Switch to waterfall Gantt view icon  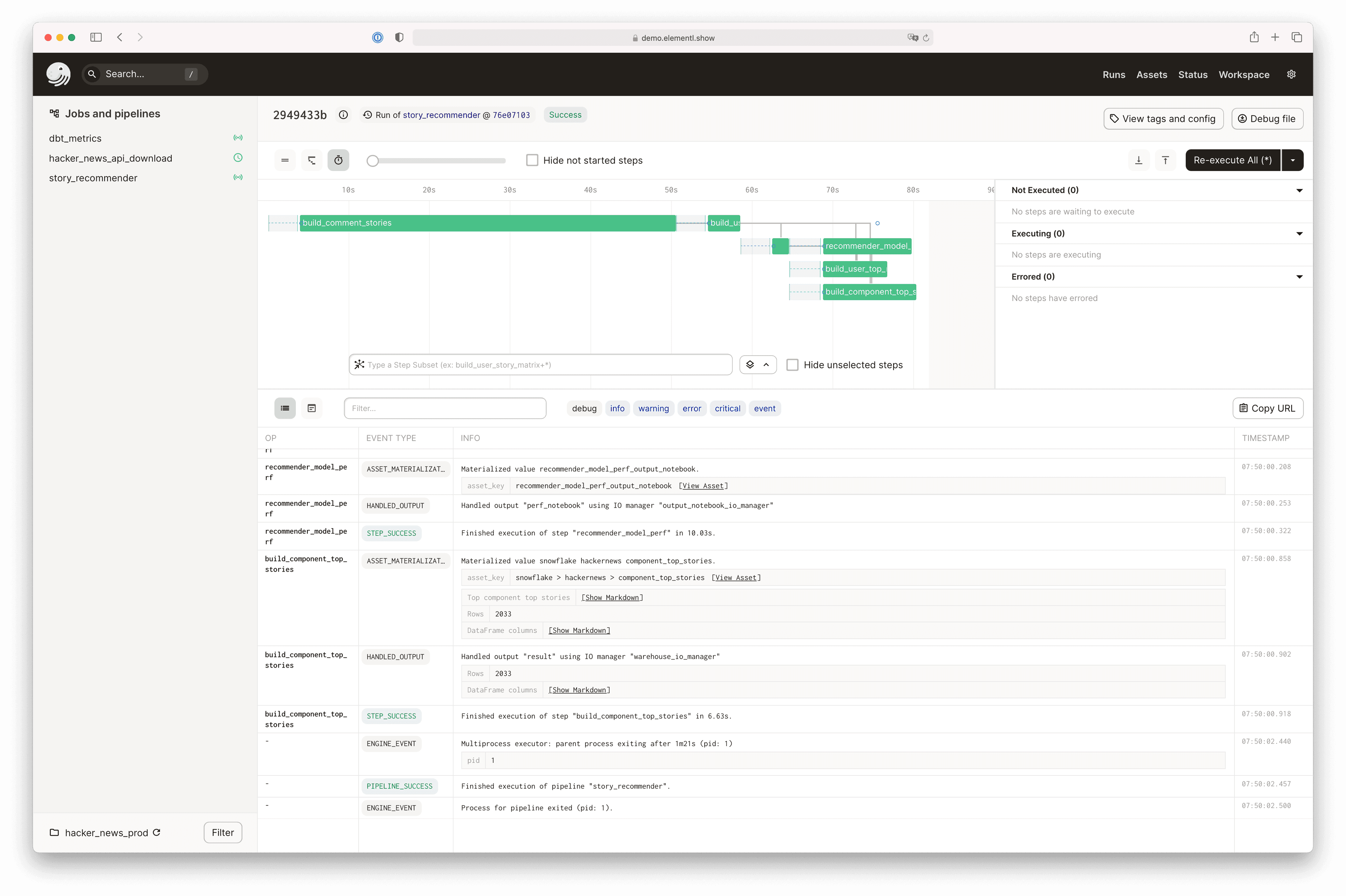point(312,160)
